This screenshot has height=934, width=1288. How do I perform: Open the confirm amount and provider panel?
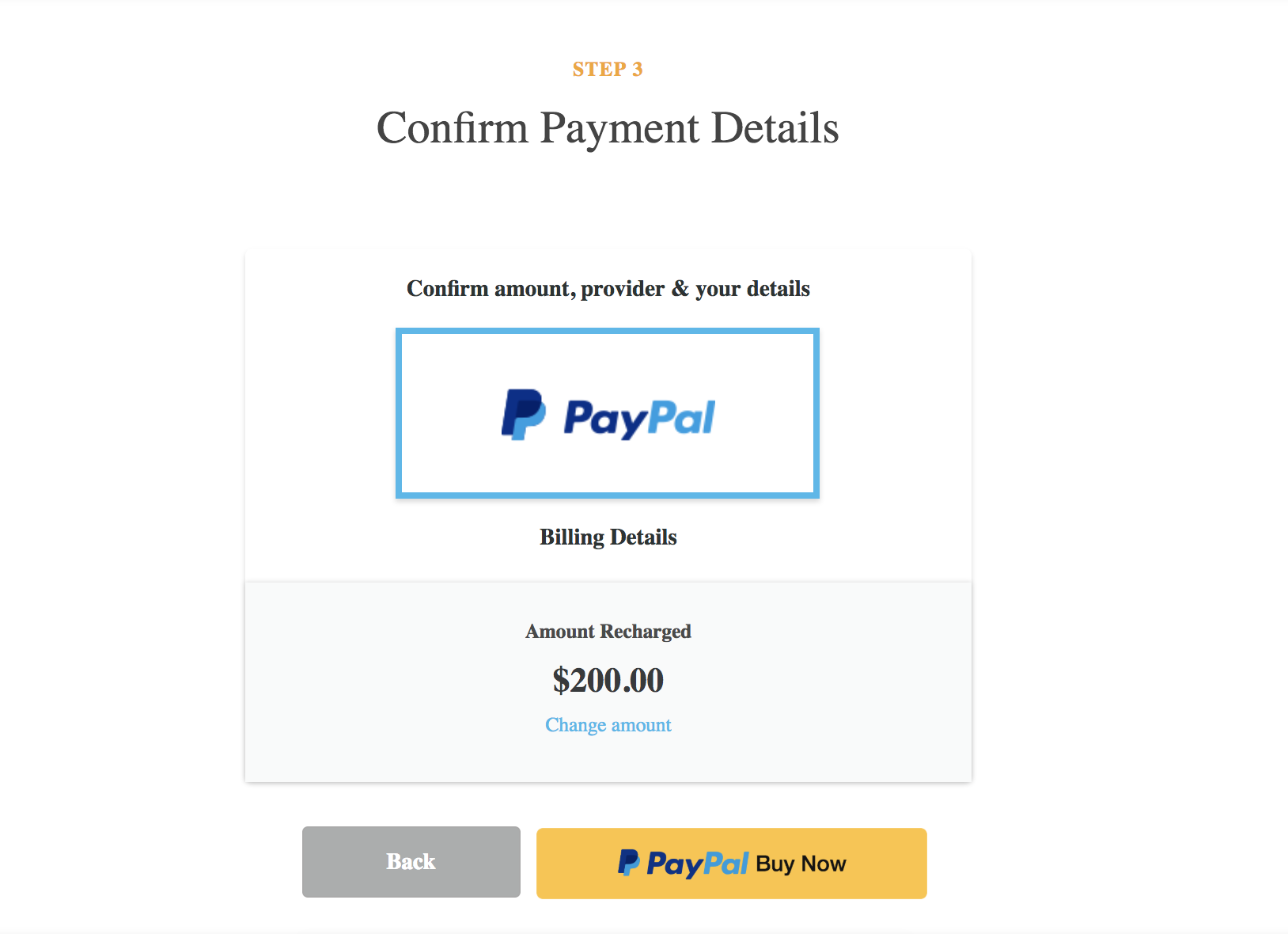click(608, 288)
